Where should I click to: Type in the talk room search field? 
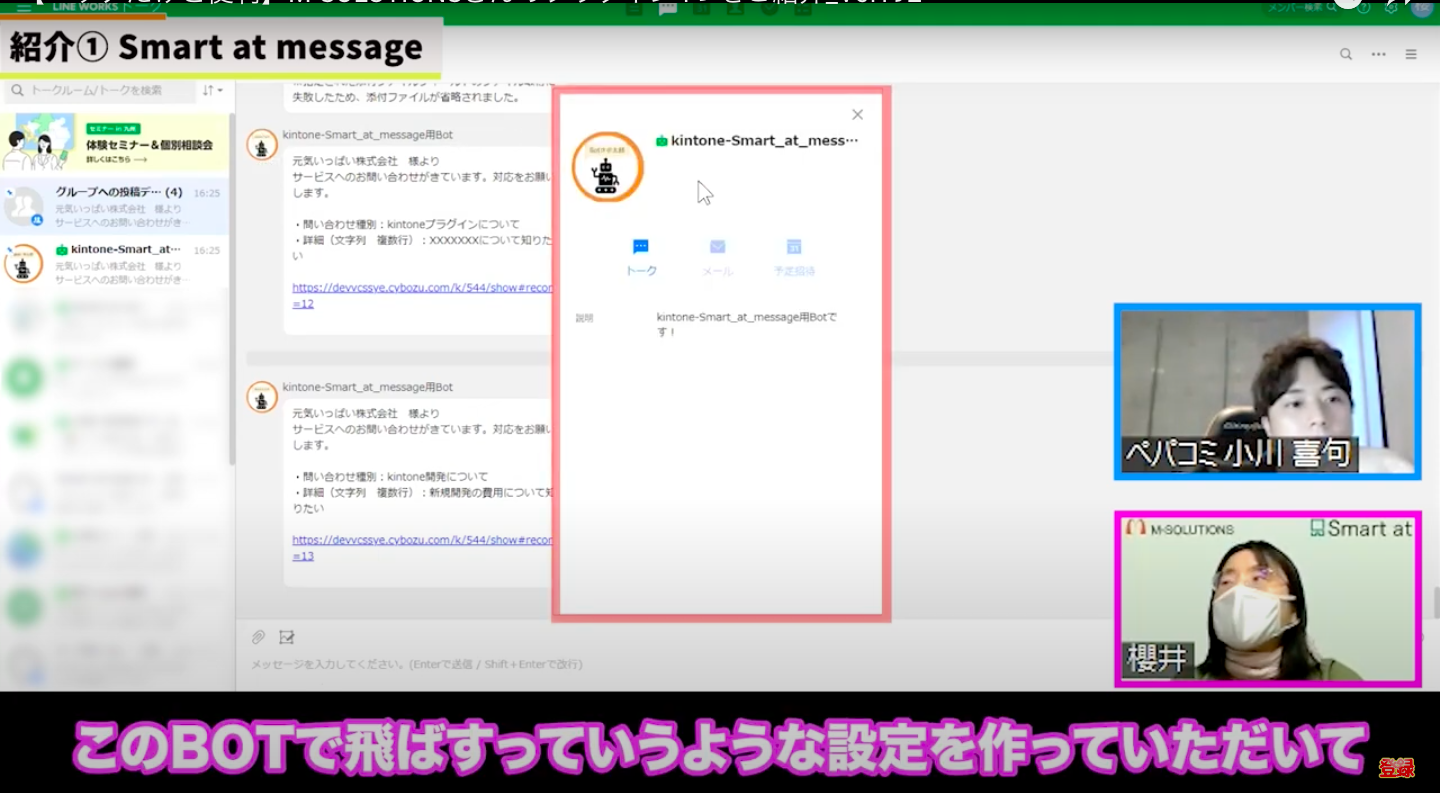point(105,90)
